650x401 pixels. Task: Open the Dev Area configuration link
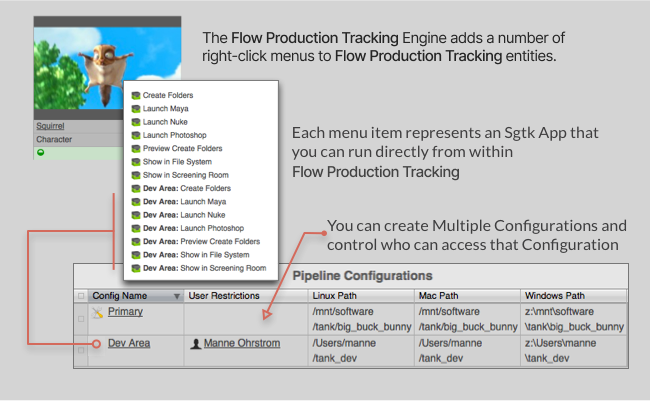point(128,344)
